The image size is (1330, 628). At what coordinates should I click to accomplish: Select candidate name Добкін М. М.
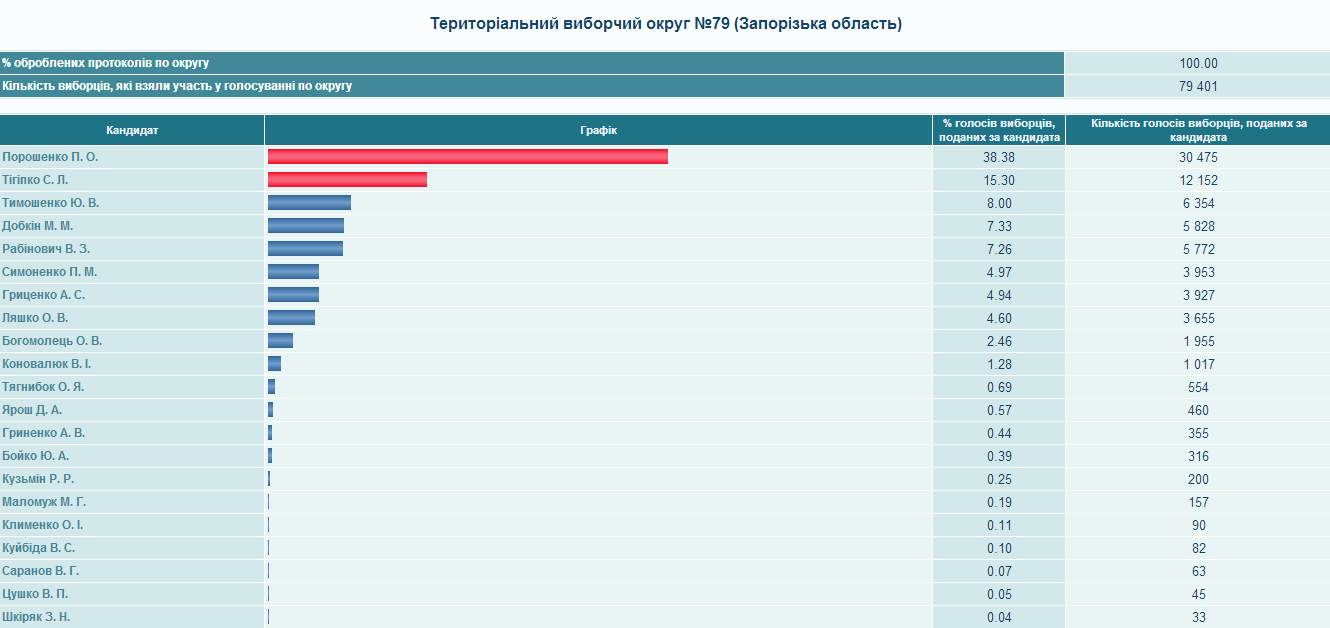(x=38, y=226)
